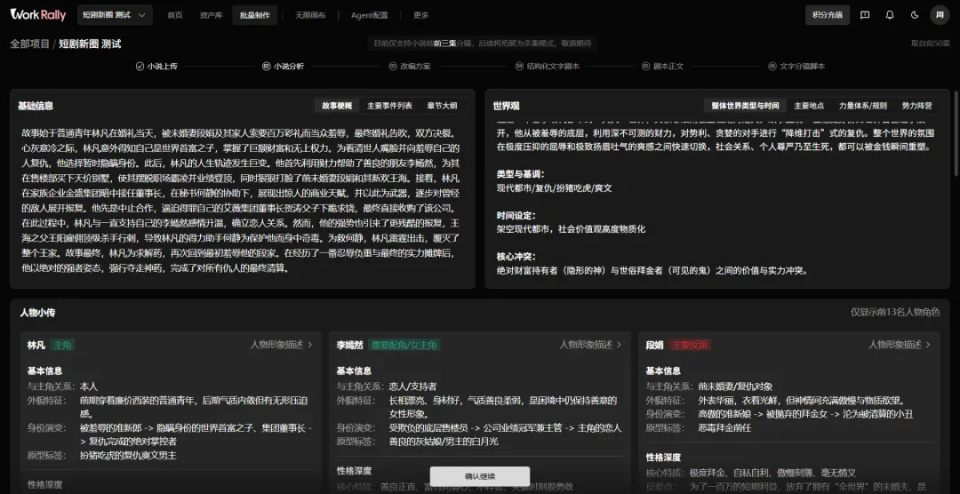Click the 世界观 panel heading
Image resolution: width=960 pixels, height=494 pixels.
pyautogui.click(x=506, y=105)
